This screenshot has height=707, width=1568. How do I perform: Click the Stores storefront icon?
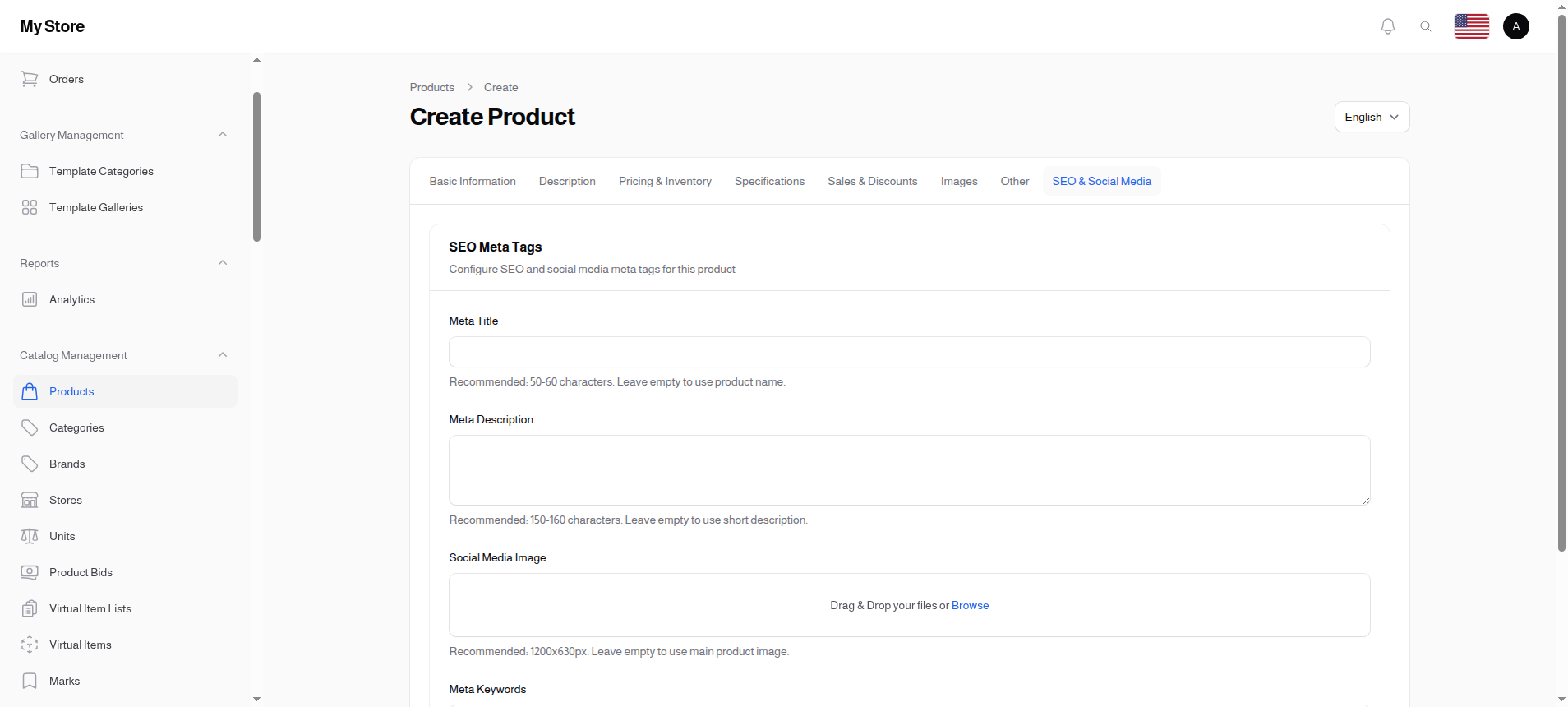(x=30, y=500)
